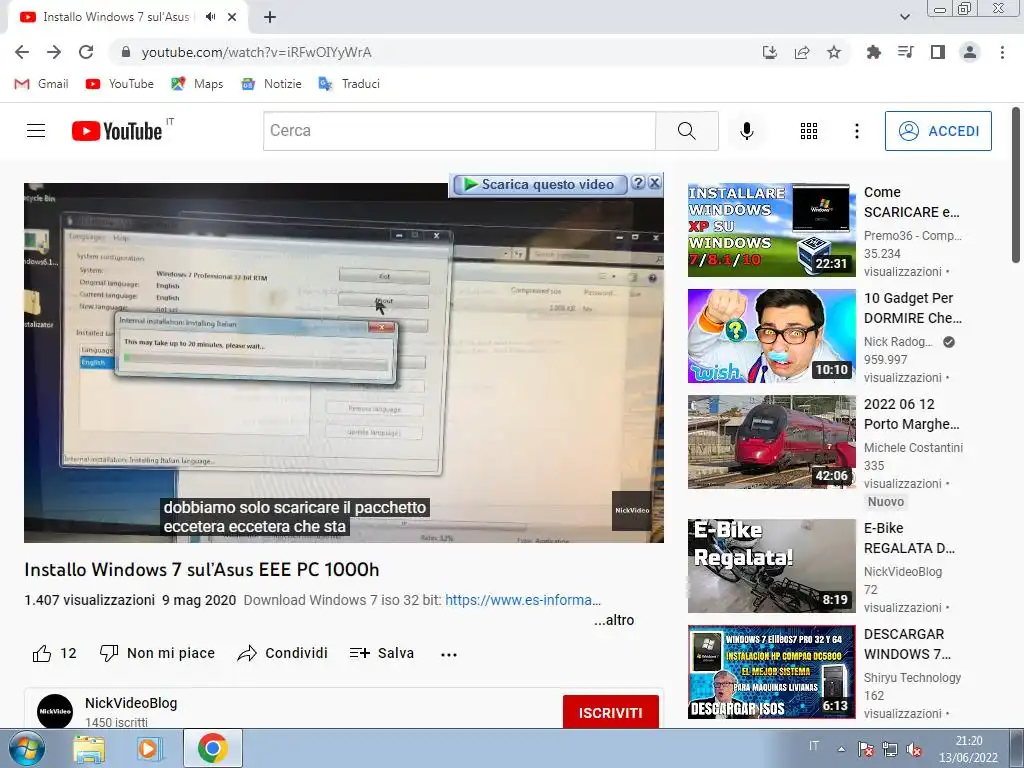Open muted volume tray icon

[914, 749]
